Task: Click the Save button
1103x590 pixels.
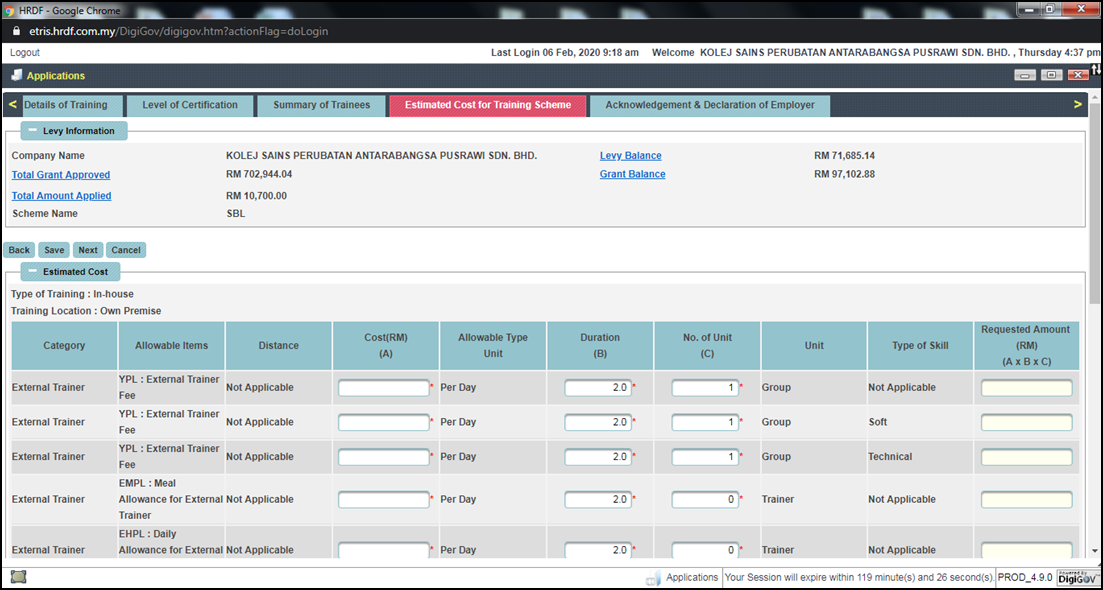Action: (x=54, y=250)
